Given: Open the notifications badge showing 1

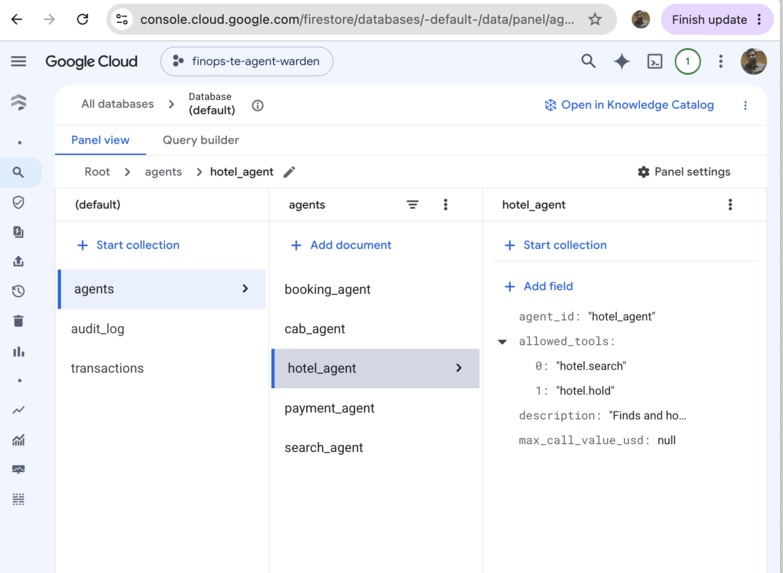Looking at the screenshot, I should 688,61.
